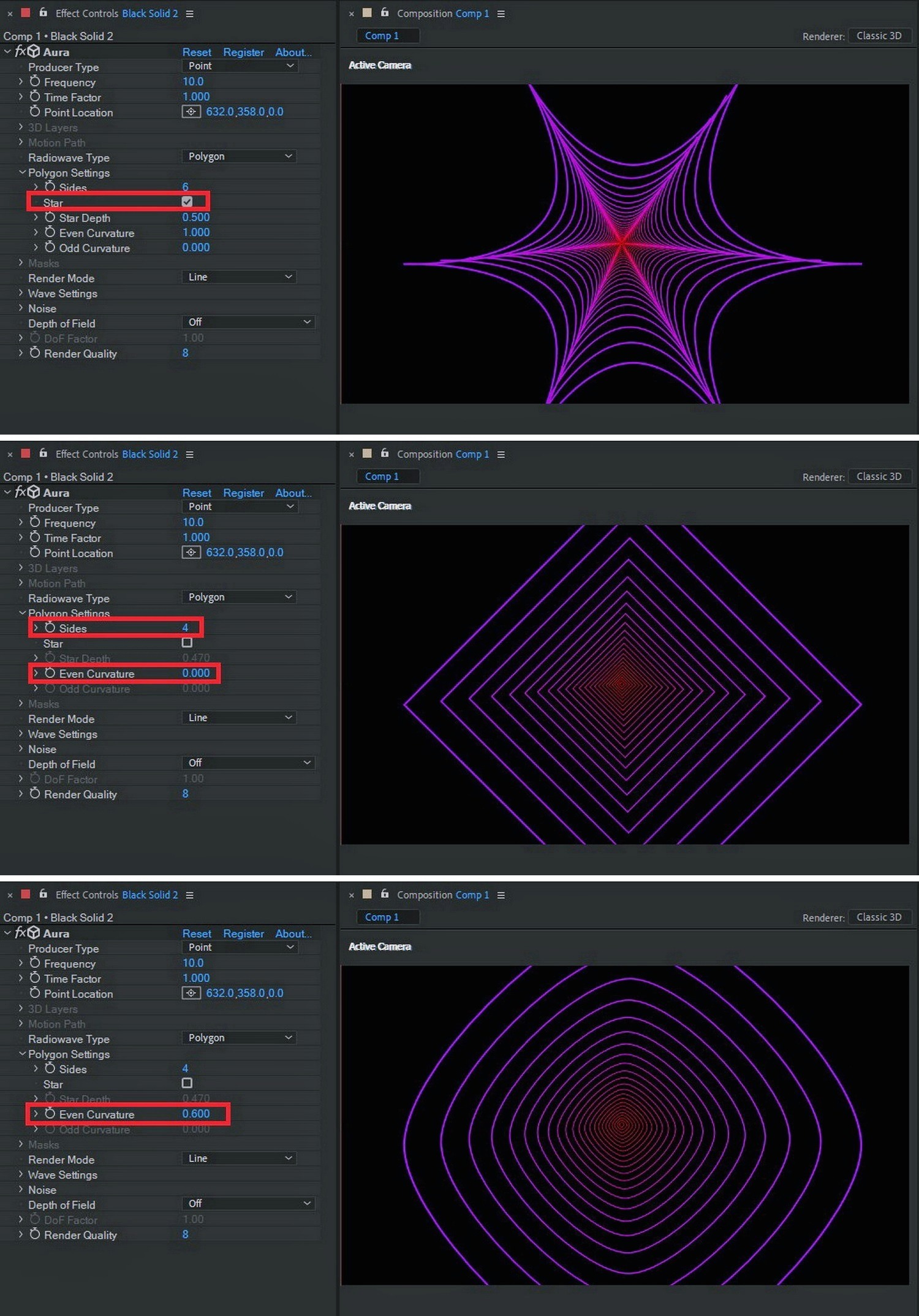Expand the Noise group in the star-preview screenshot

[x=21, y=308]
